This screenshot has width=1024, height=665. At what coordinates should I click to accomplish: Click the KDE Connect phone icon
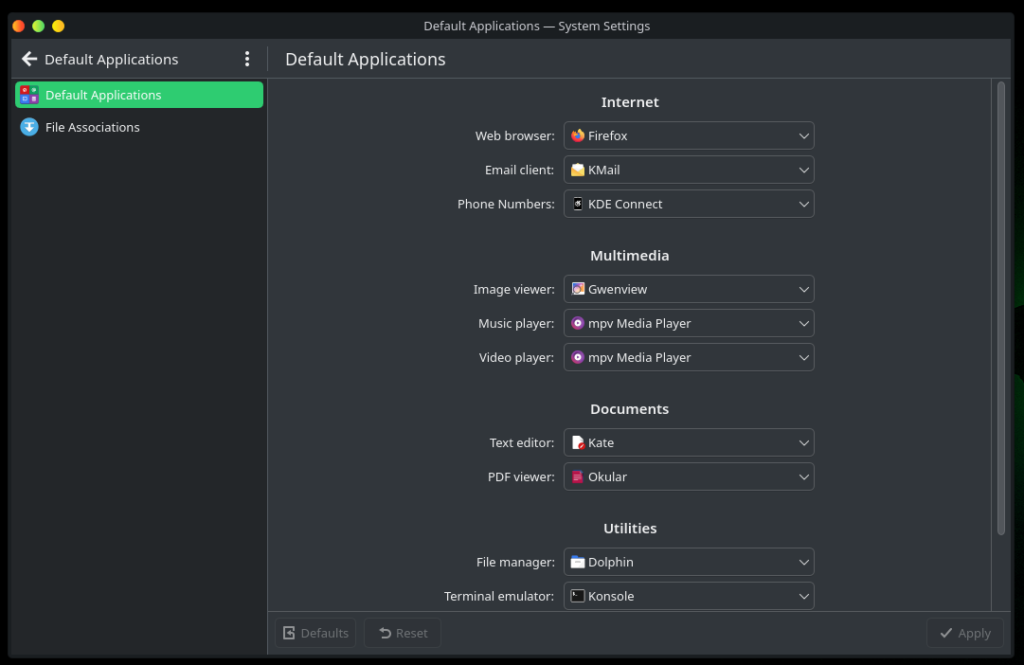tap(578, 204)
